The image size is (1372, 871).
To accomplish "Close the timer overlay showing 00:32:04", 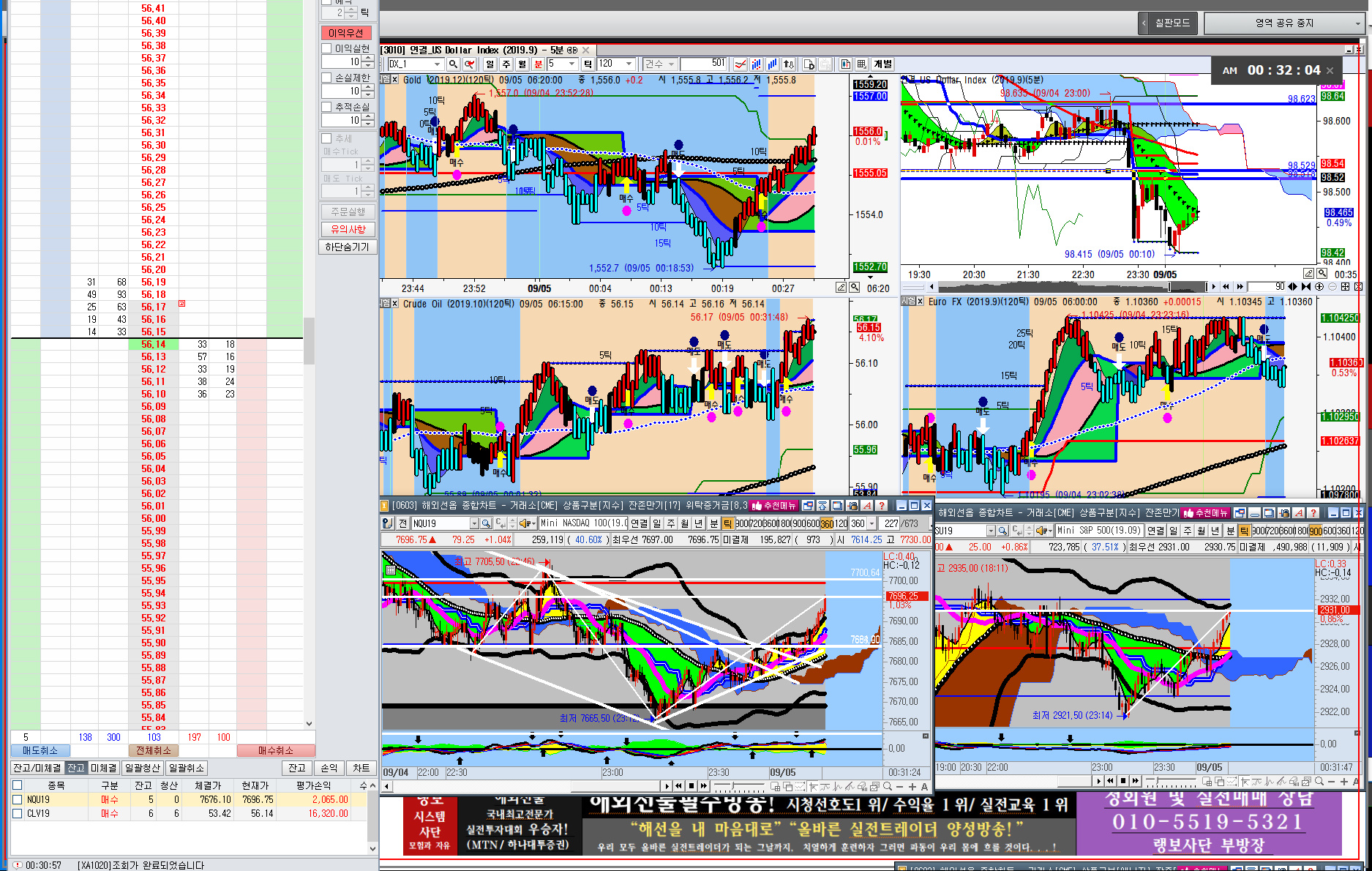I will click(x=1330, y=71).
